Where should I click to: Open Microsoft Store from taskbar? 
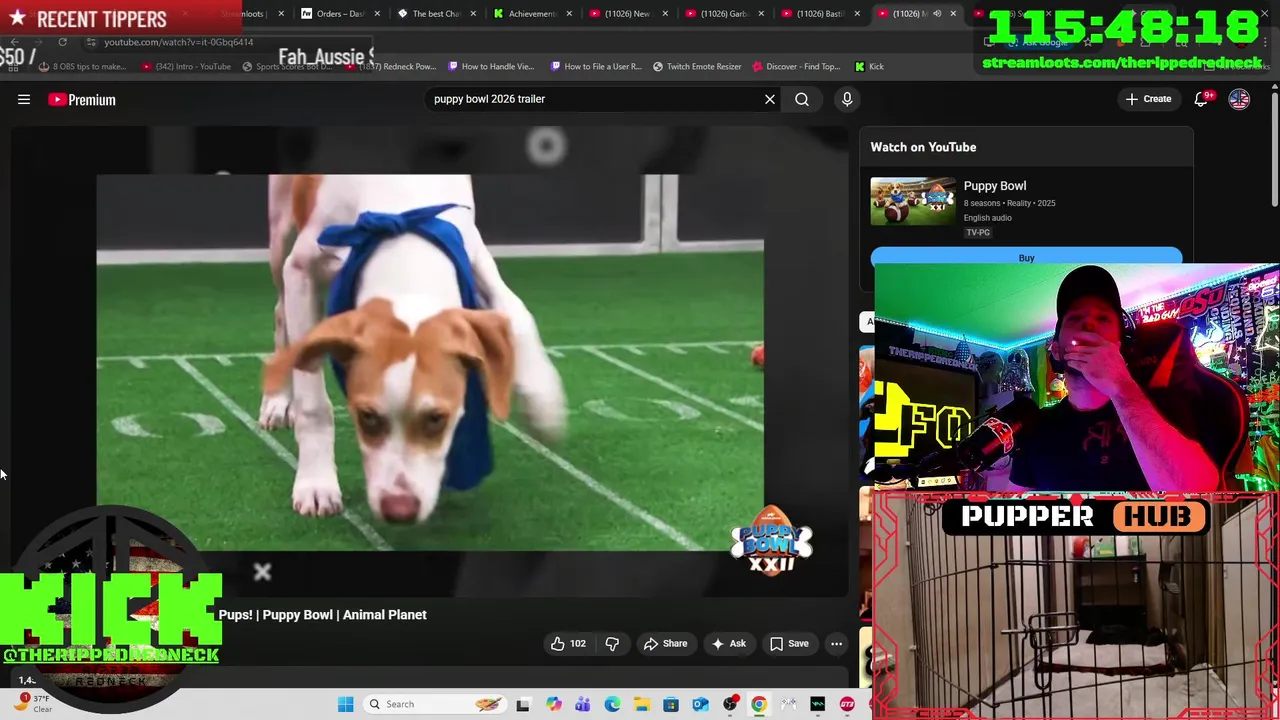click(x=671, y=704)
